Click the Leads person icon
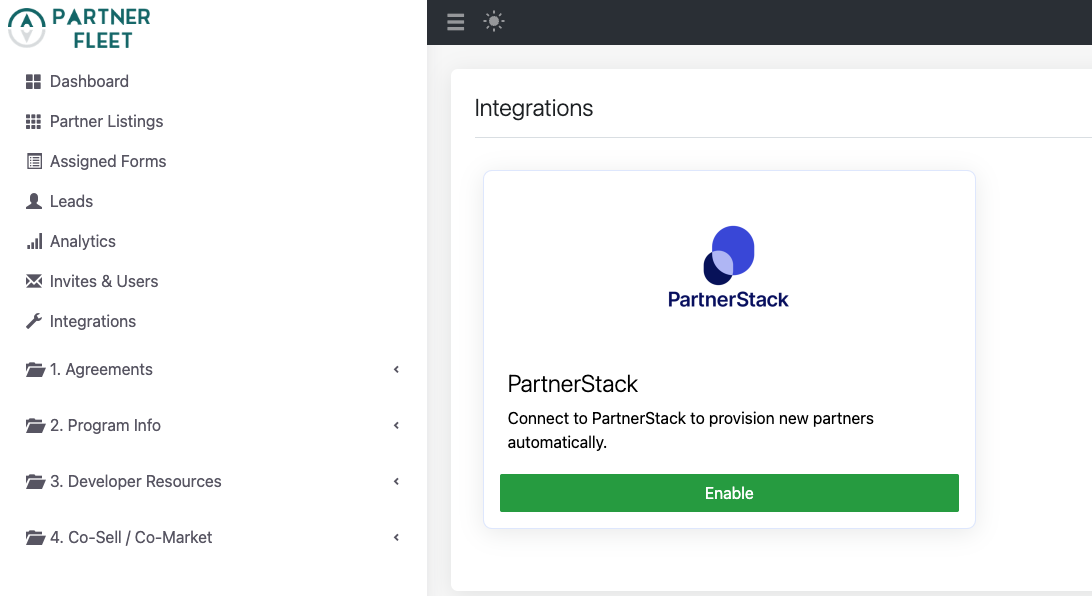 pyautogui.click(x=33, y=201)
